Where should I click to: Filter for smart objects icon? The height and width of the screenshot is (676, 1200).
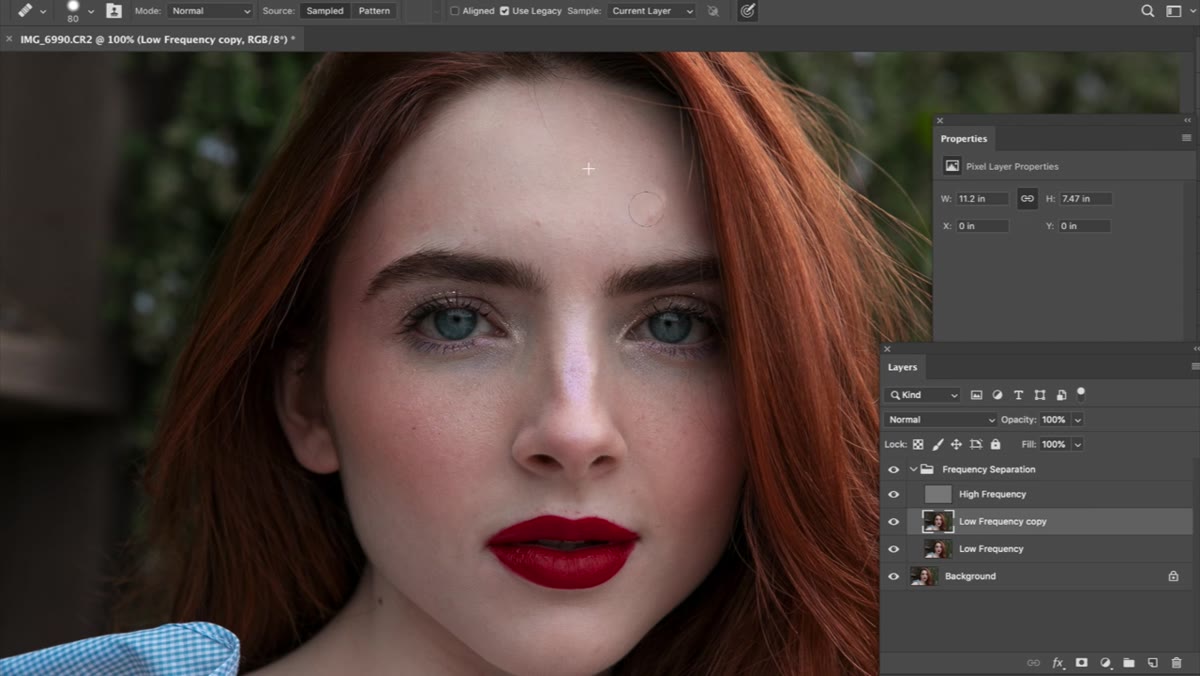click(1061, 395)
